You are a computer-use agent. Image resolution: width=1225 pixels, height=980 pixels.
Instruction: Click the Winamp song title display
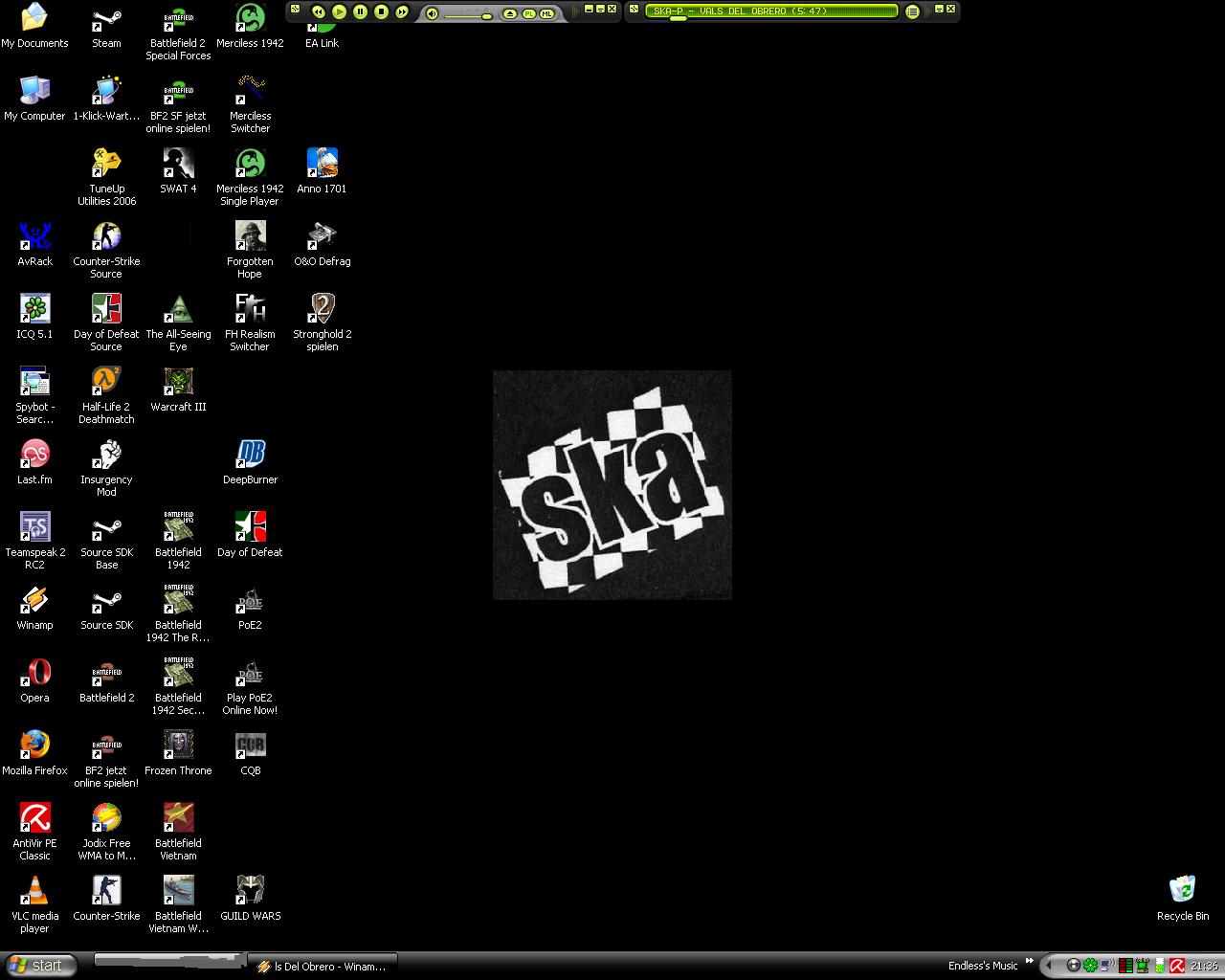pos(771,11)
